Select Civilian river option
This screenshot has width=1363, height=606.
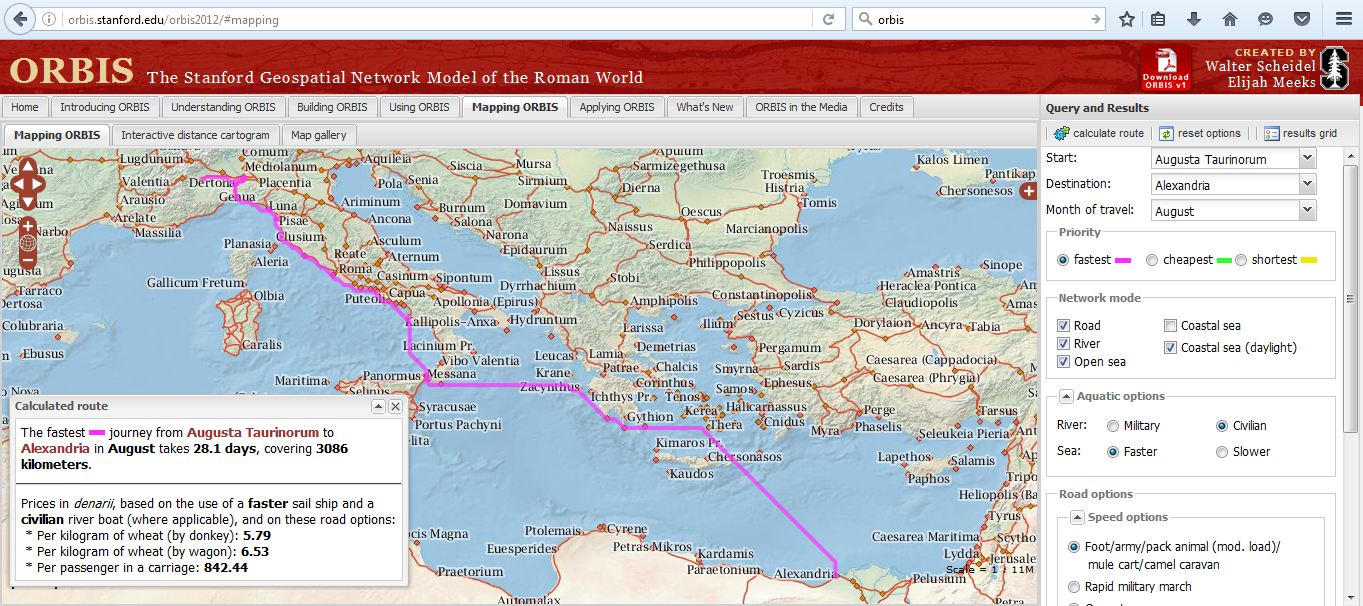click(1222, 426)
